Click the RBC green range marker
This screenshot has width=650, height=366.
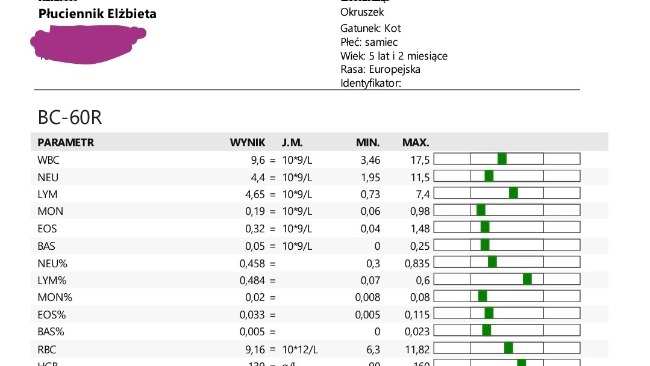point(509,348)
